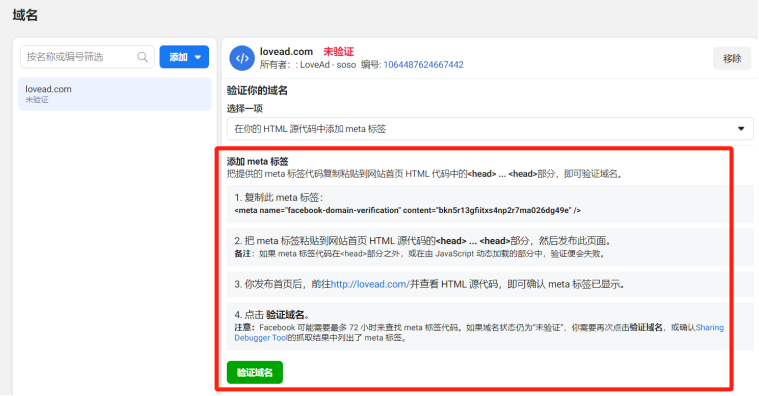The image size is (759, 396).
Task: Click the ID number 1064487624667442
Action: click(423, 65)
